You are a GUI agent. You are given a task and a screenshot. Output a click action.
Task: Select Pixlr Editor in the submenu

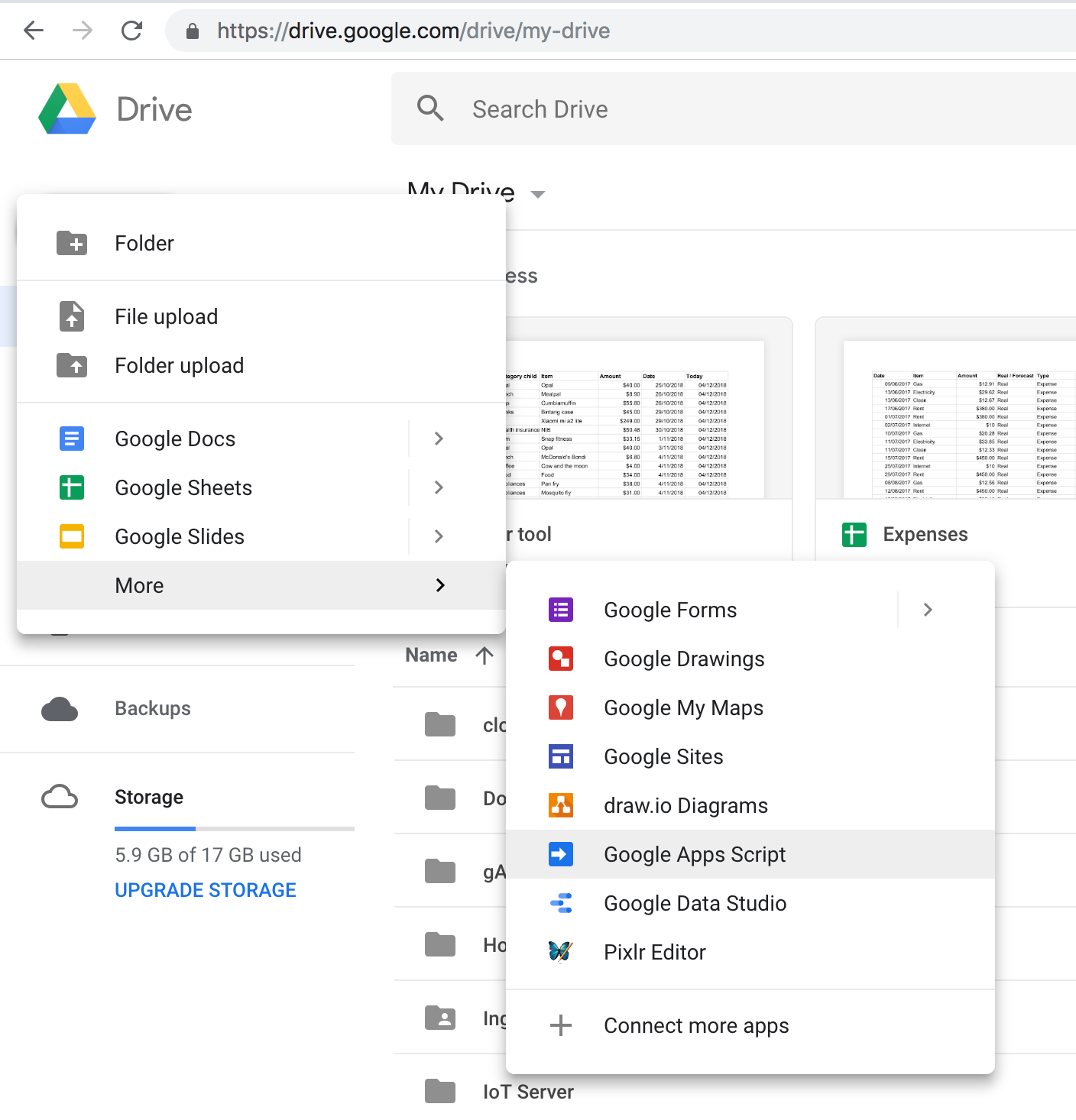(750, 952)
